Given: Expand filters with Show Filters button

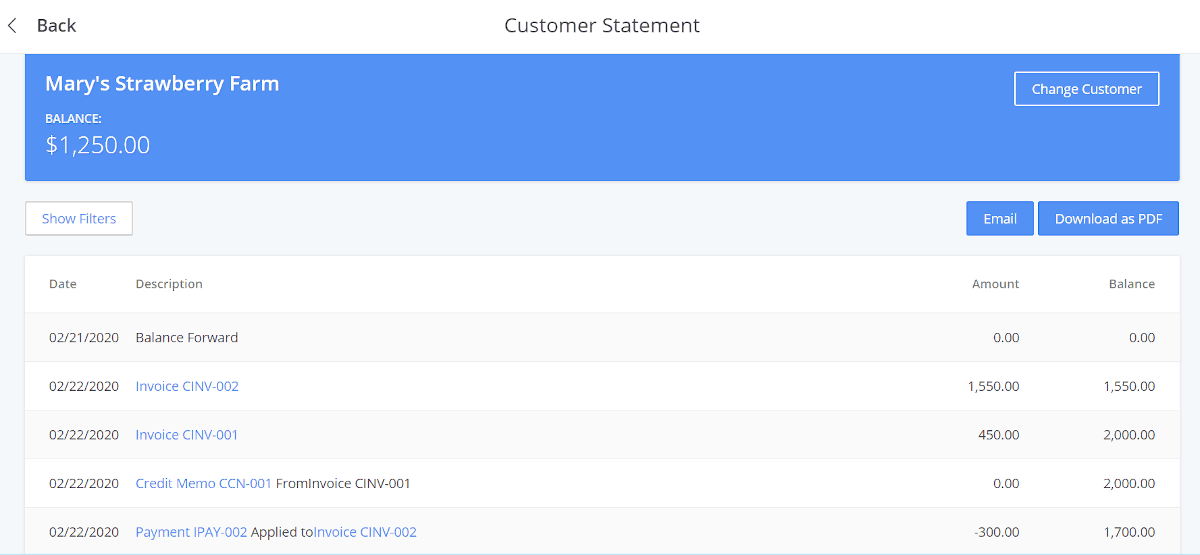Looking at the screenshot, I should (79, 218).
